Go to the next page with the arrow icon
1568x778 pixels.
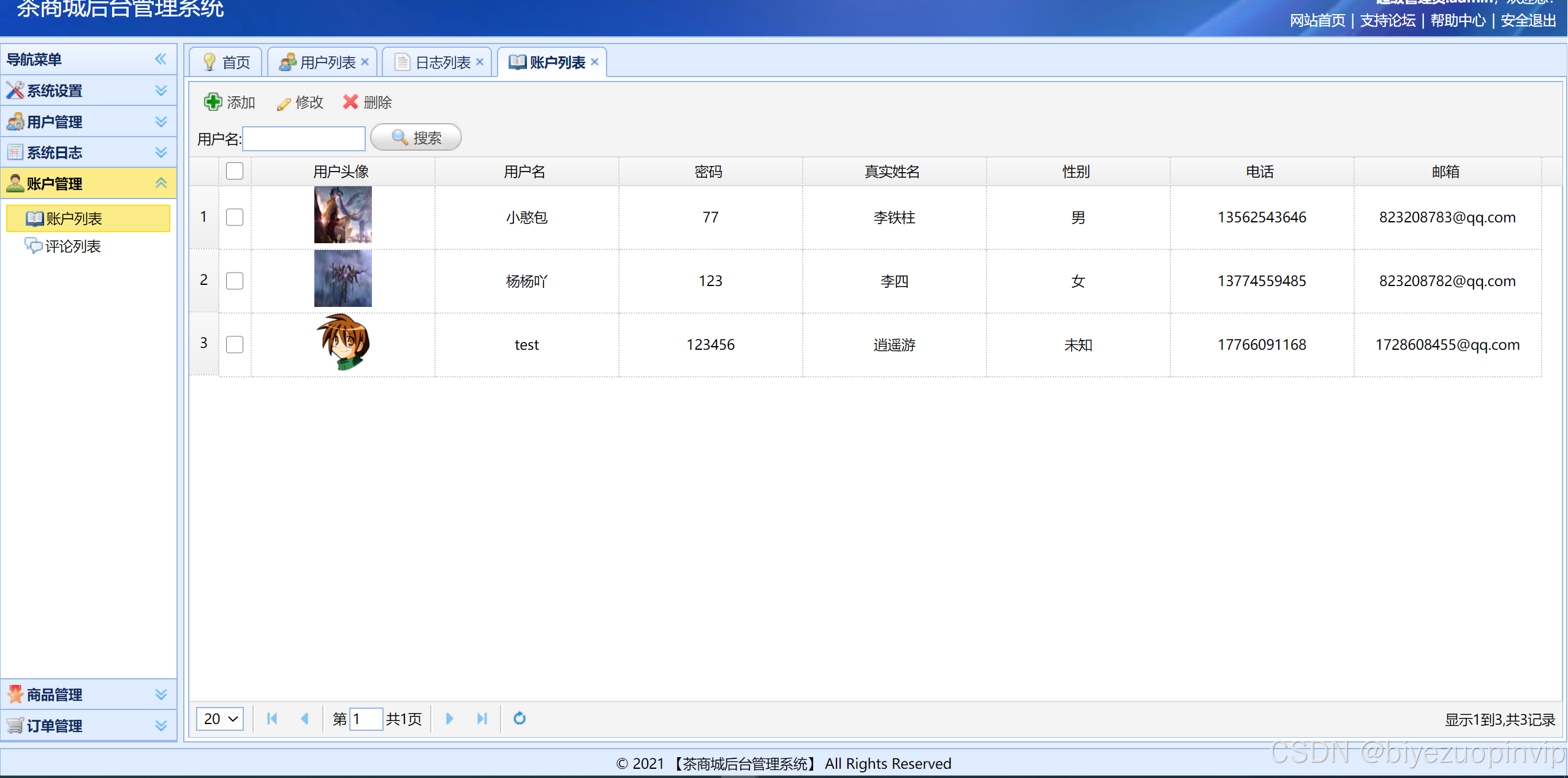(449, 718)
